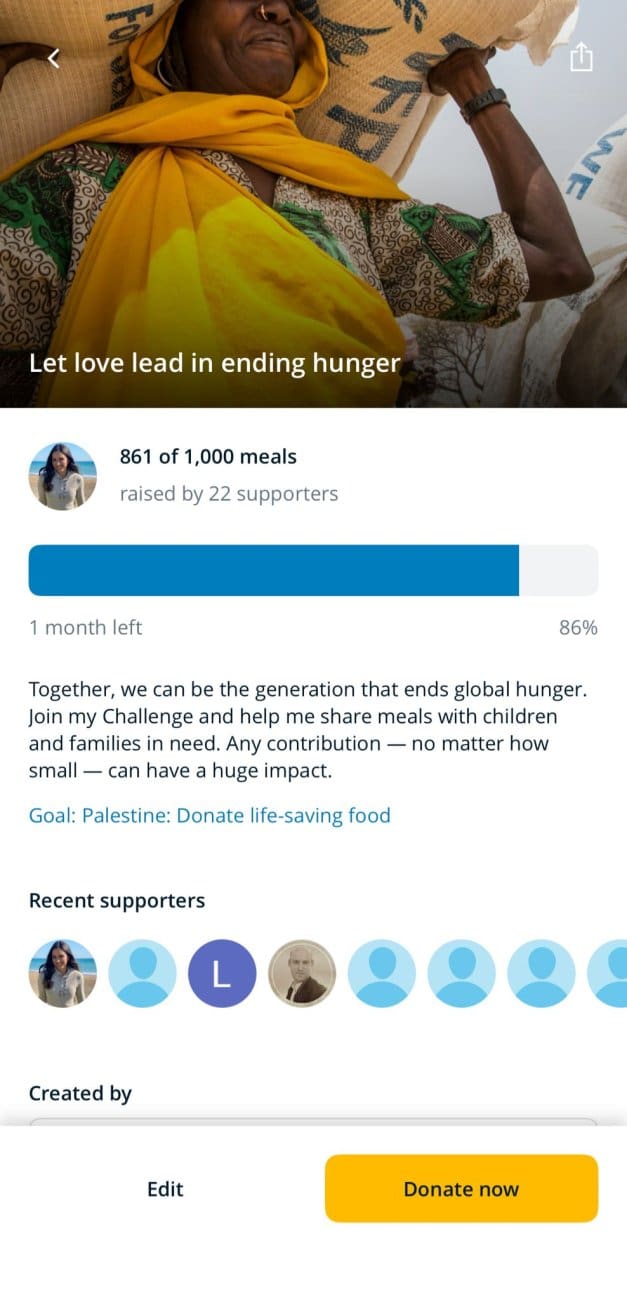Tap the back arrow icon
627x1300 pixels.
point(54,59)
